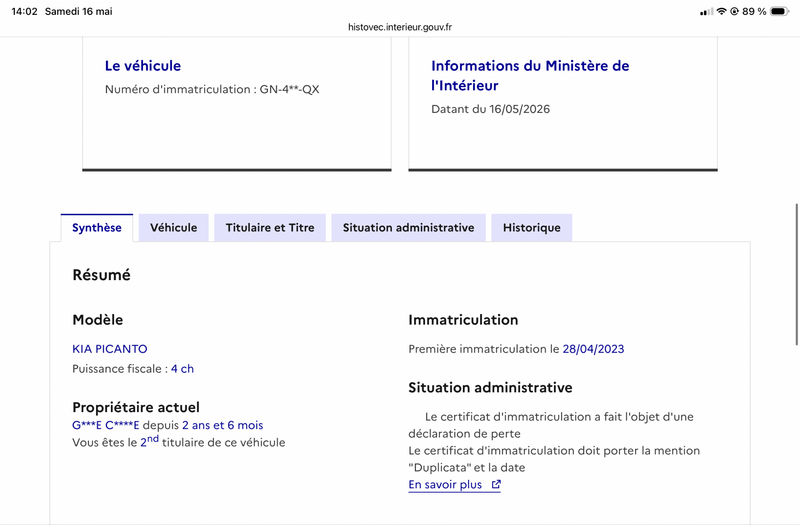Image resolution: width=800 pixels, height=525 pixels.
Task: Click the Résumé heading
Action: 102,275
